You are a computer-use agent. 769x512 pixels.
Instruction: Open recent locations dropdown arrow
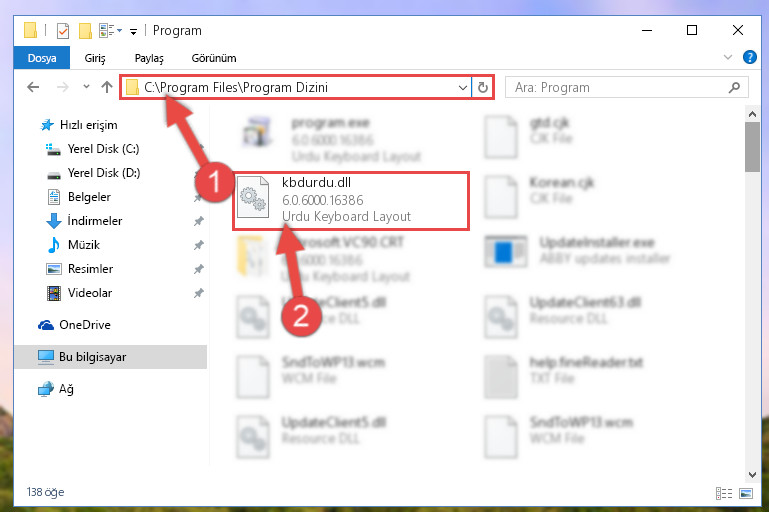[x=86, y=87]
